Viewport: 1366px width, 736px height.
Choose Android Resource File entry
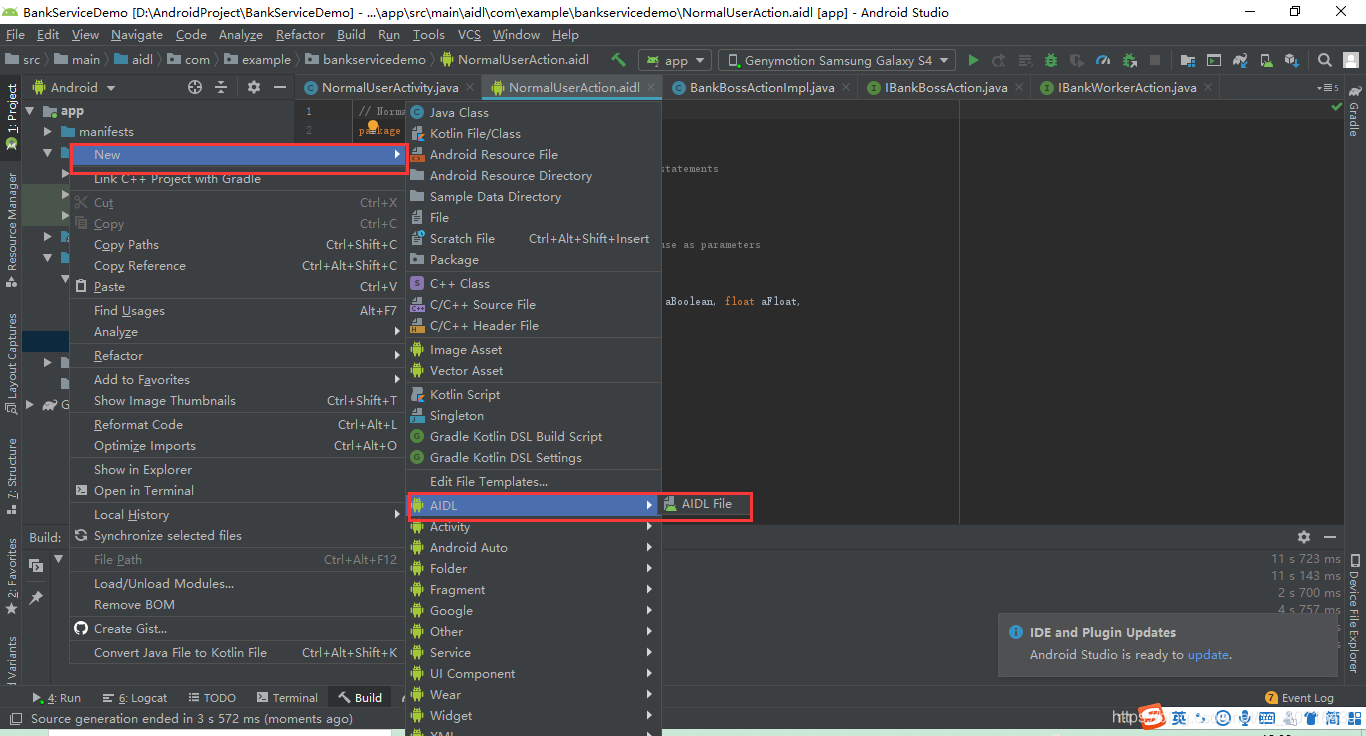coord(533,155)
